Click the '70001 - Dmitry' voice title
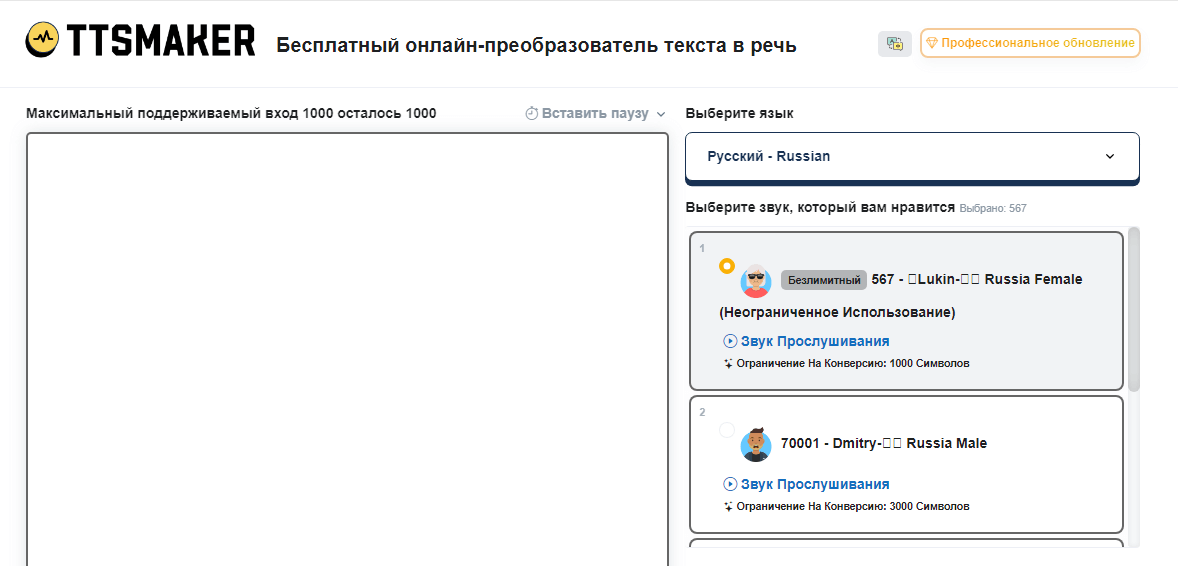The image size is (1178, 566). click(x=884, y=443)
